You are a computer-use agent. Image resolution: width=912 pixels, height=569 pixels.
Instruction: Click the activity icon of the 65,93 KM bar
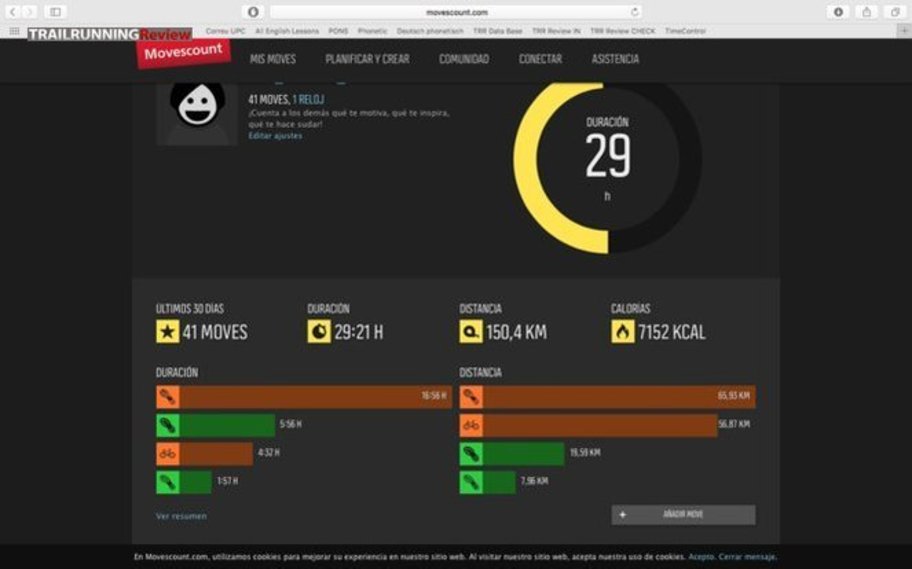click(471, 397)
